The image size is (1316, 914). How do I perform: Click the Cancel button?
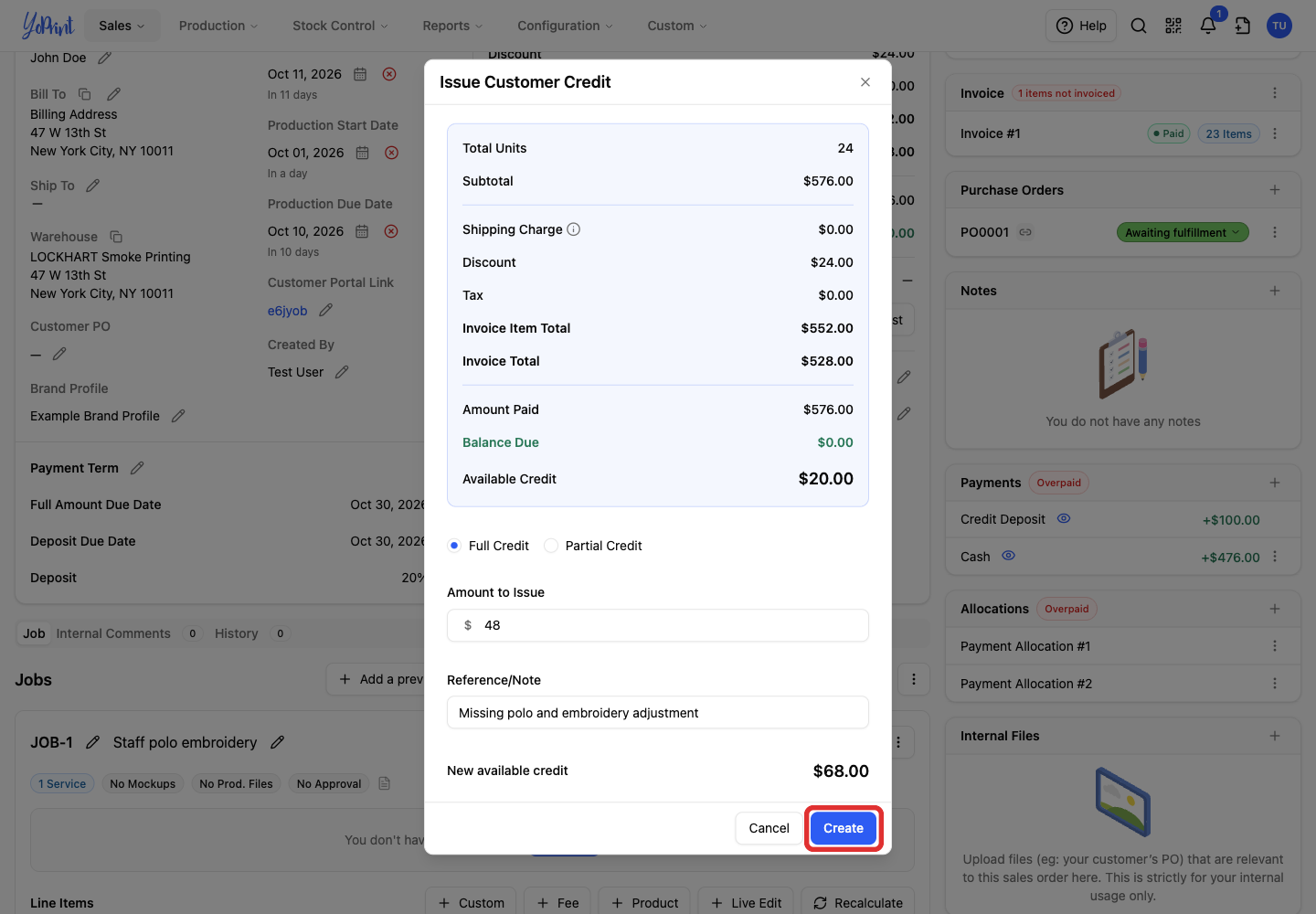pyautogui.click(x=769, y=828)
